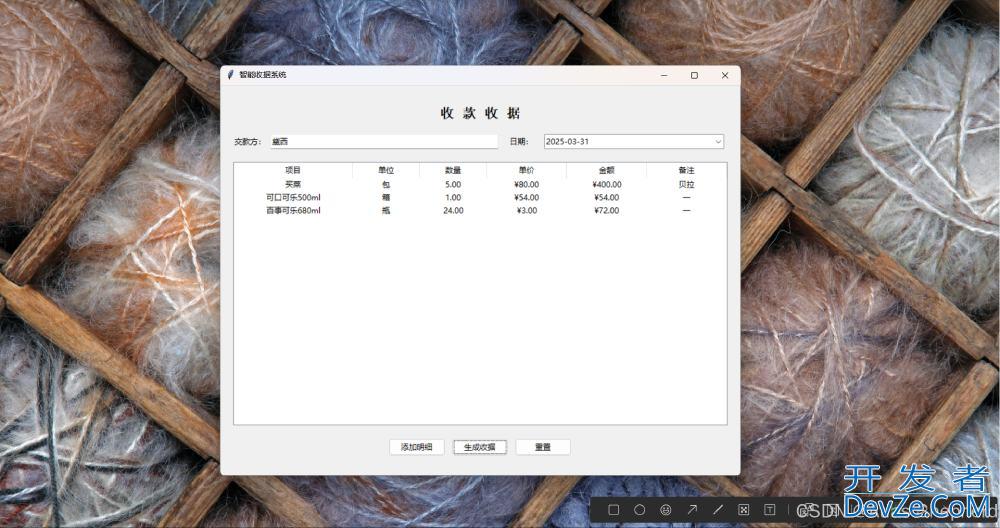Click the 单位 column header
The height and width of the screenshot is (528, 1000).
coord(386,170)
